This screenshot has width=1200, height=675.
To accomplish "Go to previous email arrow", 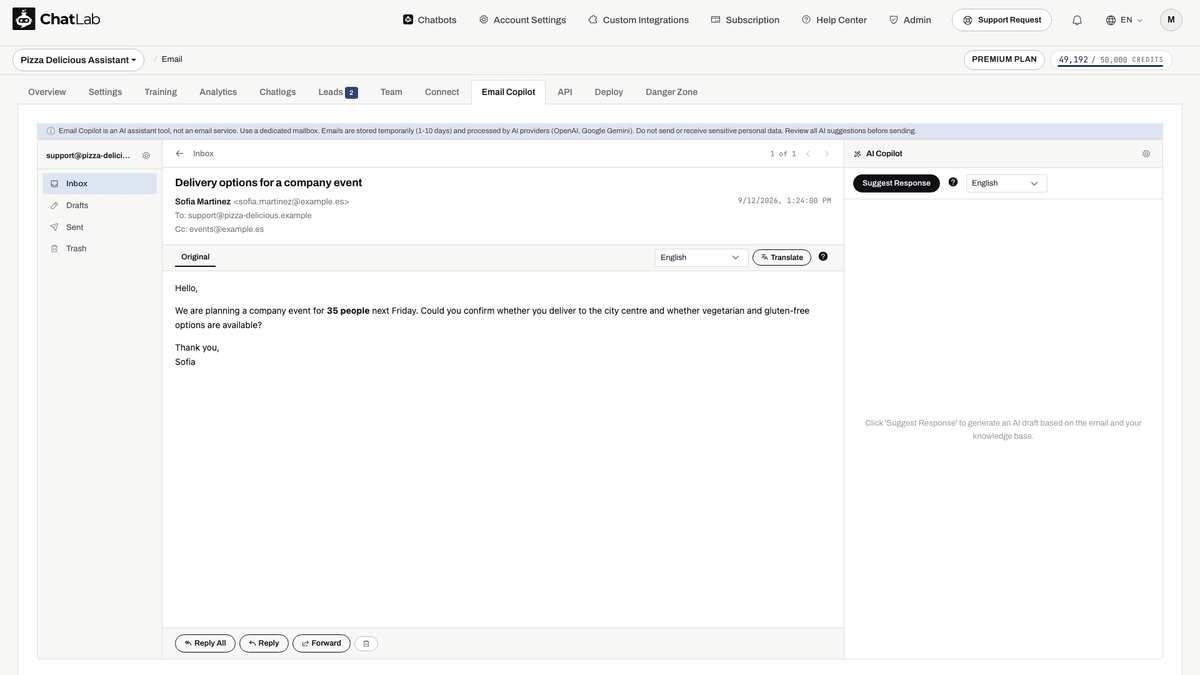I will [x=808, y=154].
